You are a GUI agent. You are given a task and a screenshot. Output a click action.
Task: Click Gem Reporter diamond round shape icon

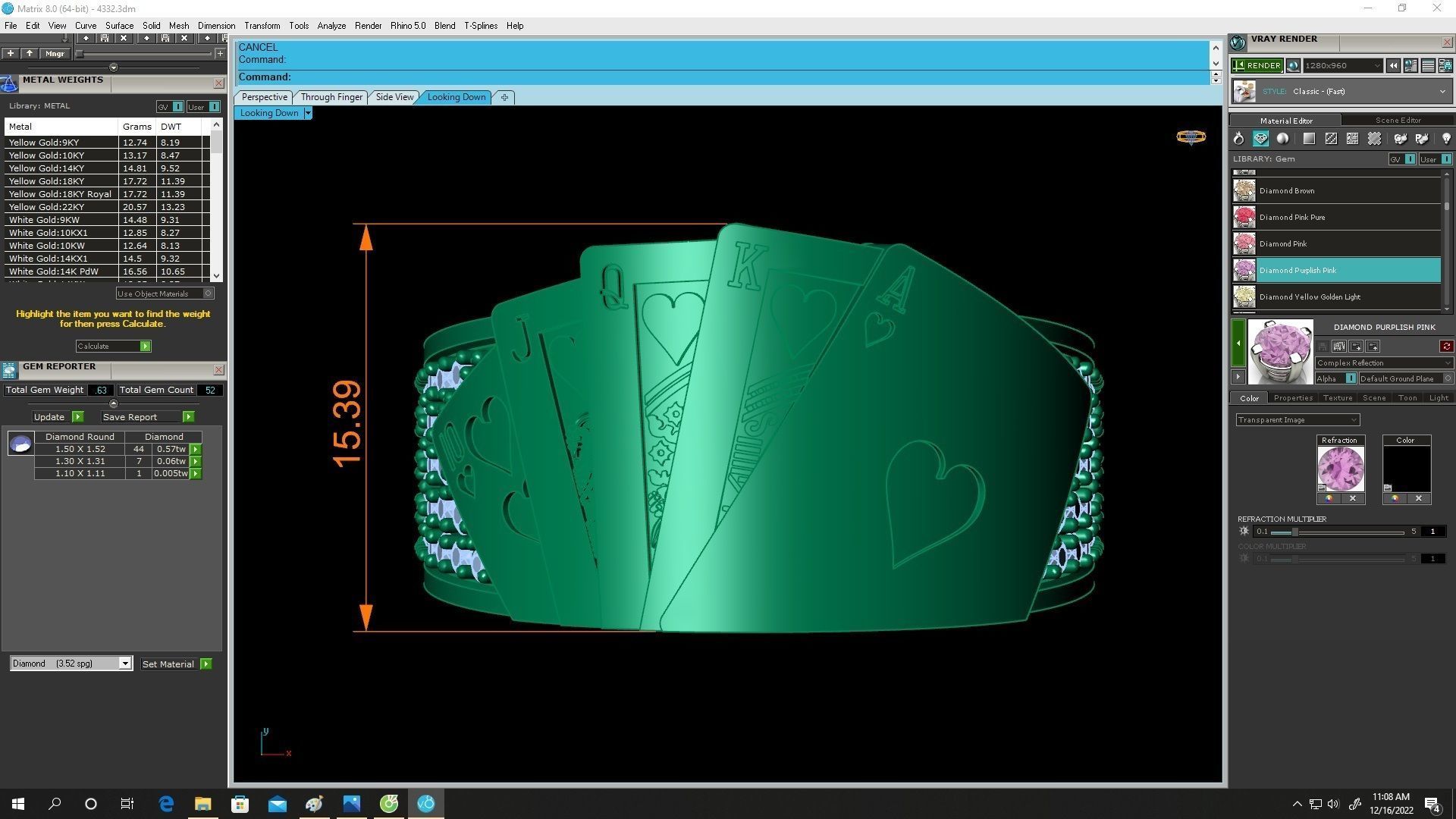tap(20, 444)
